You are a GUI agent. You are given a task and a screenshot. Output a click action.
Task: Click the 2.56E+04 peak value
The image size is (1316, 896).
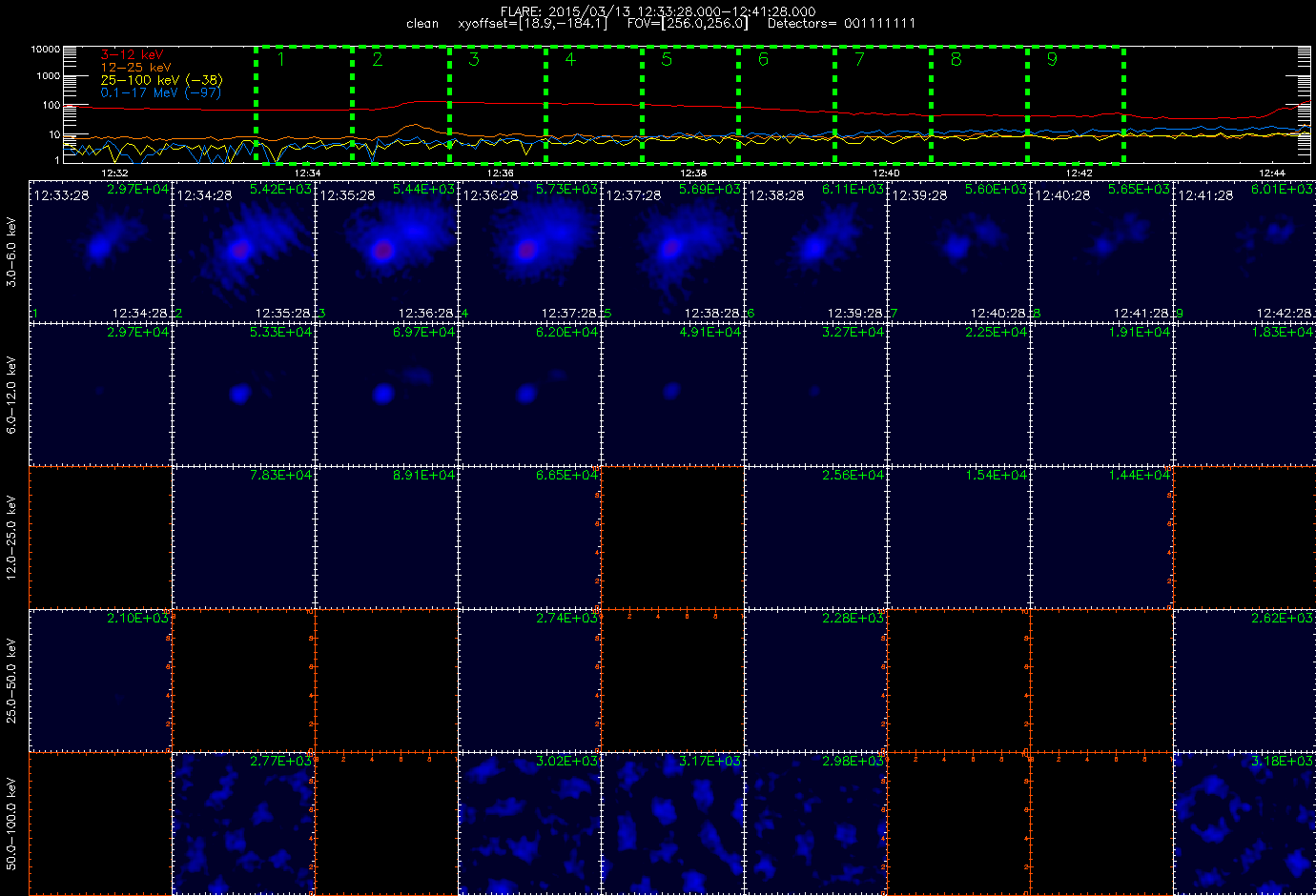[x=853, y=476]
